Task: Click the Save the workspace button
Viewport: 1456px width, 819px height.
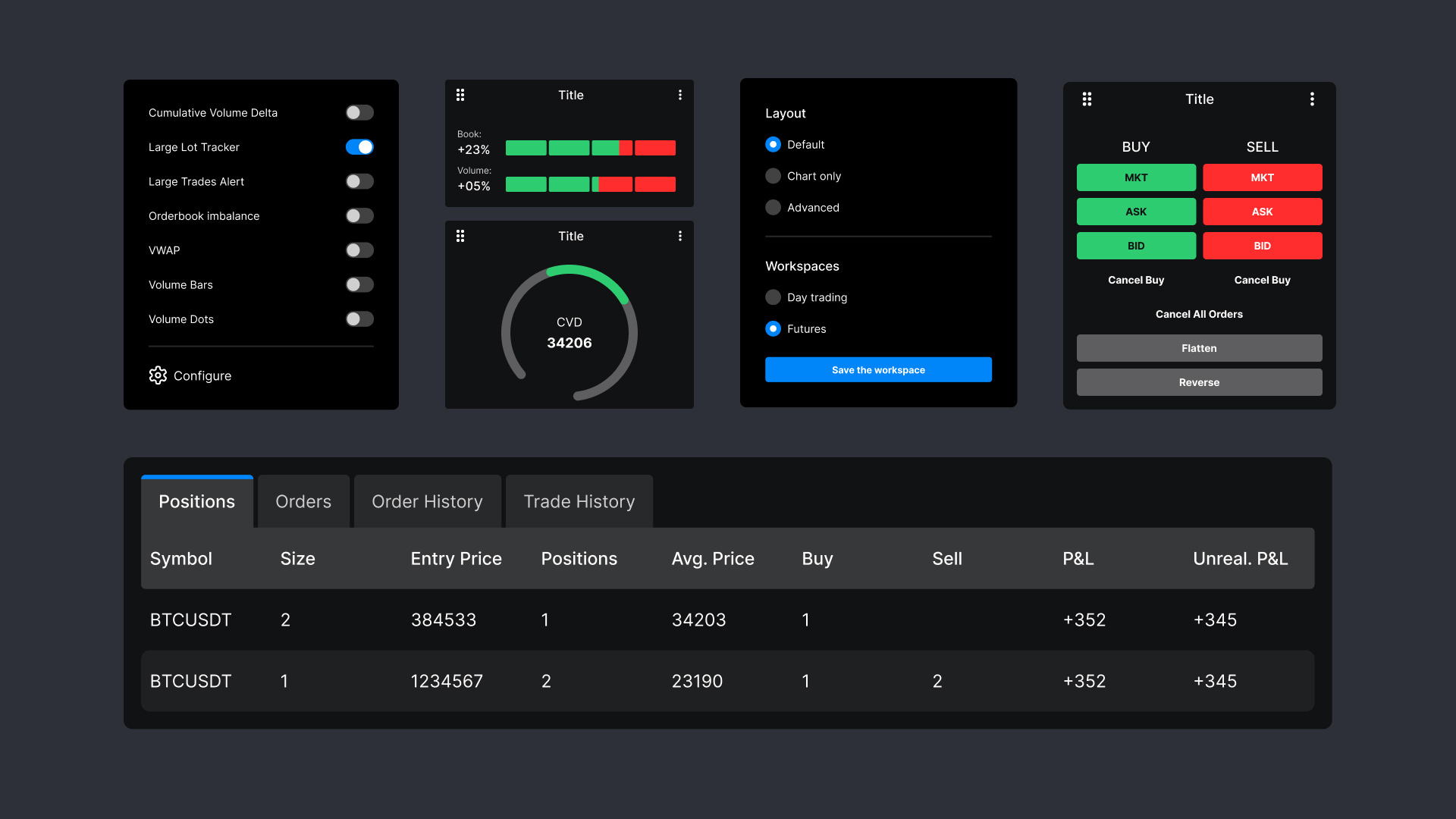Action: click(877, 369)
